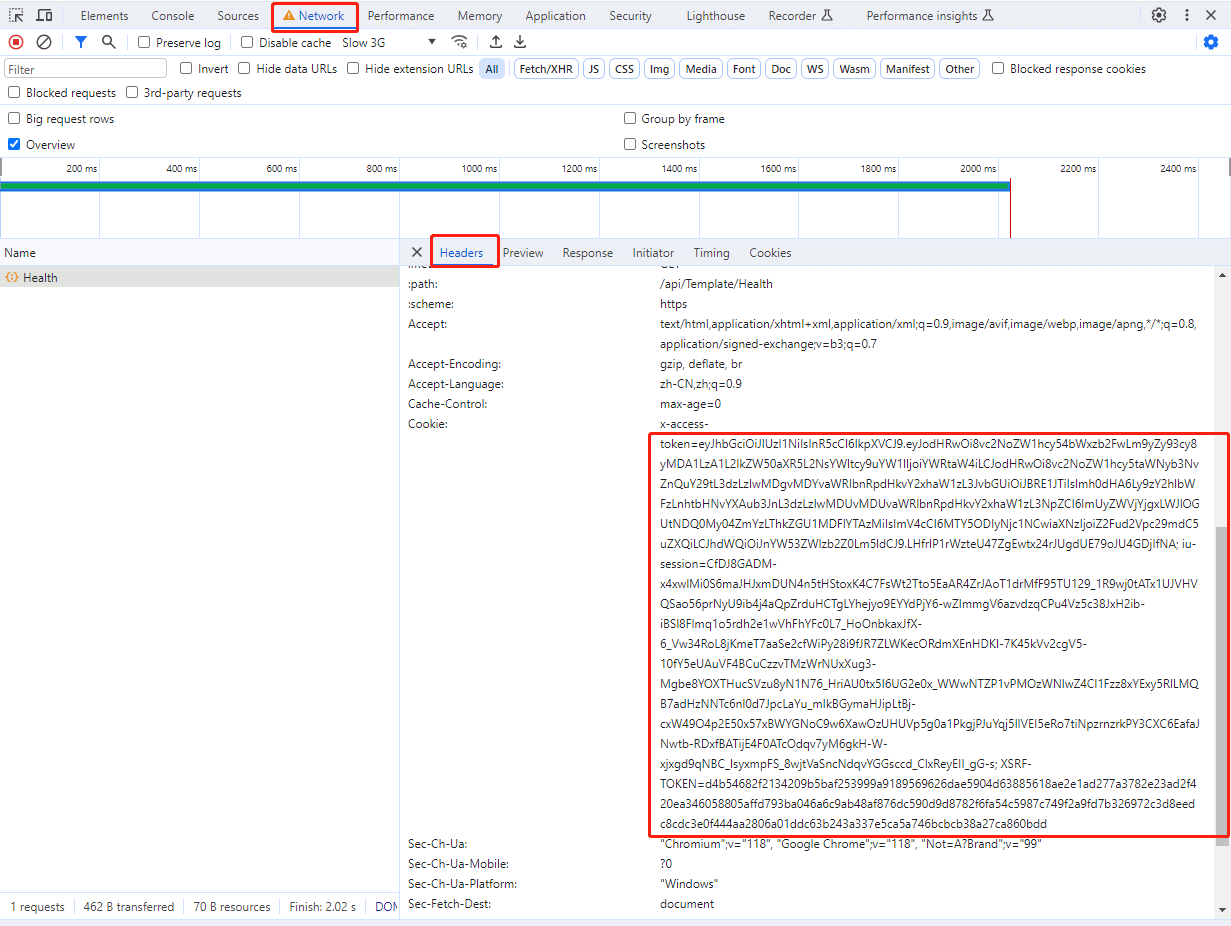
Task: Uncheck the Overview checkbox
Action: [x=14, y=145]
